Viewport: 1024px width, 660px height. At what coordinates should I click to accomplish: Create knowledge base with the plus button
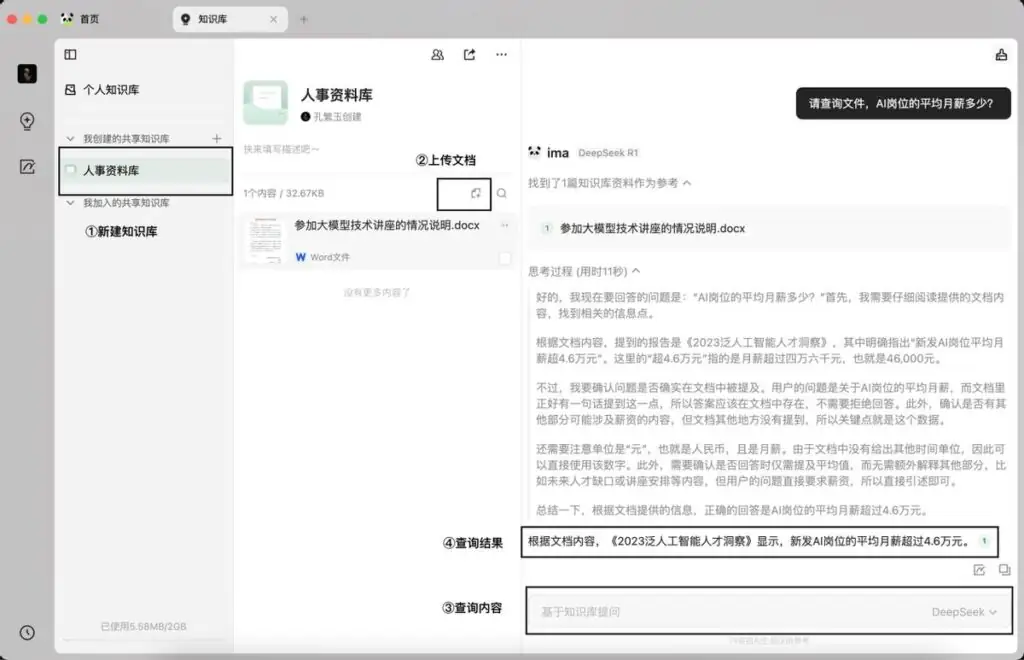coord(215,136)
